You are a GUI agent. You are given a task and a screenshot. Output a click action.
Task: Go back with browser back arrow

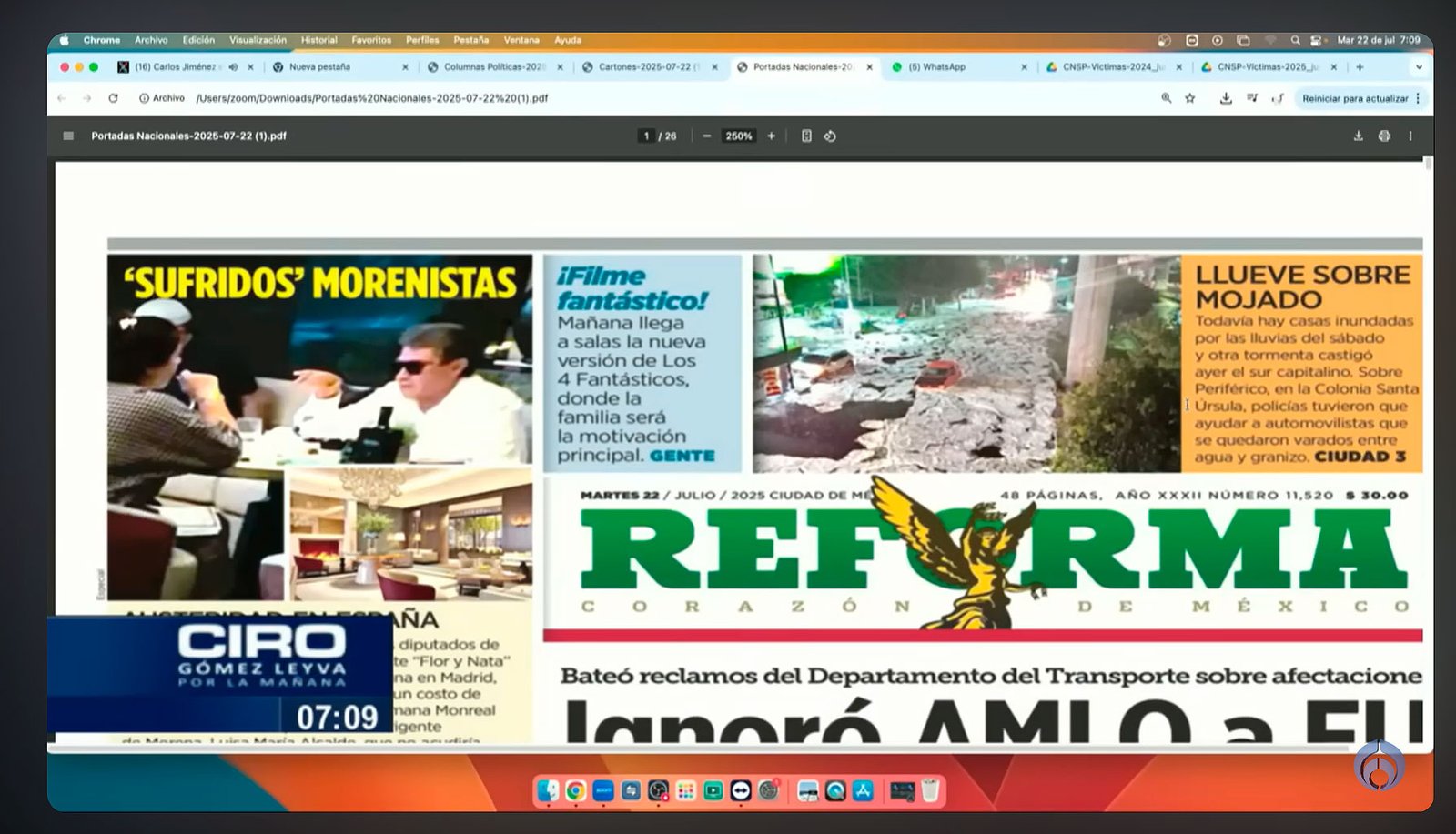[61, 98]
